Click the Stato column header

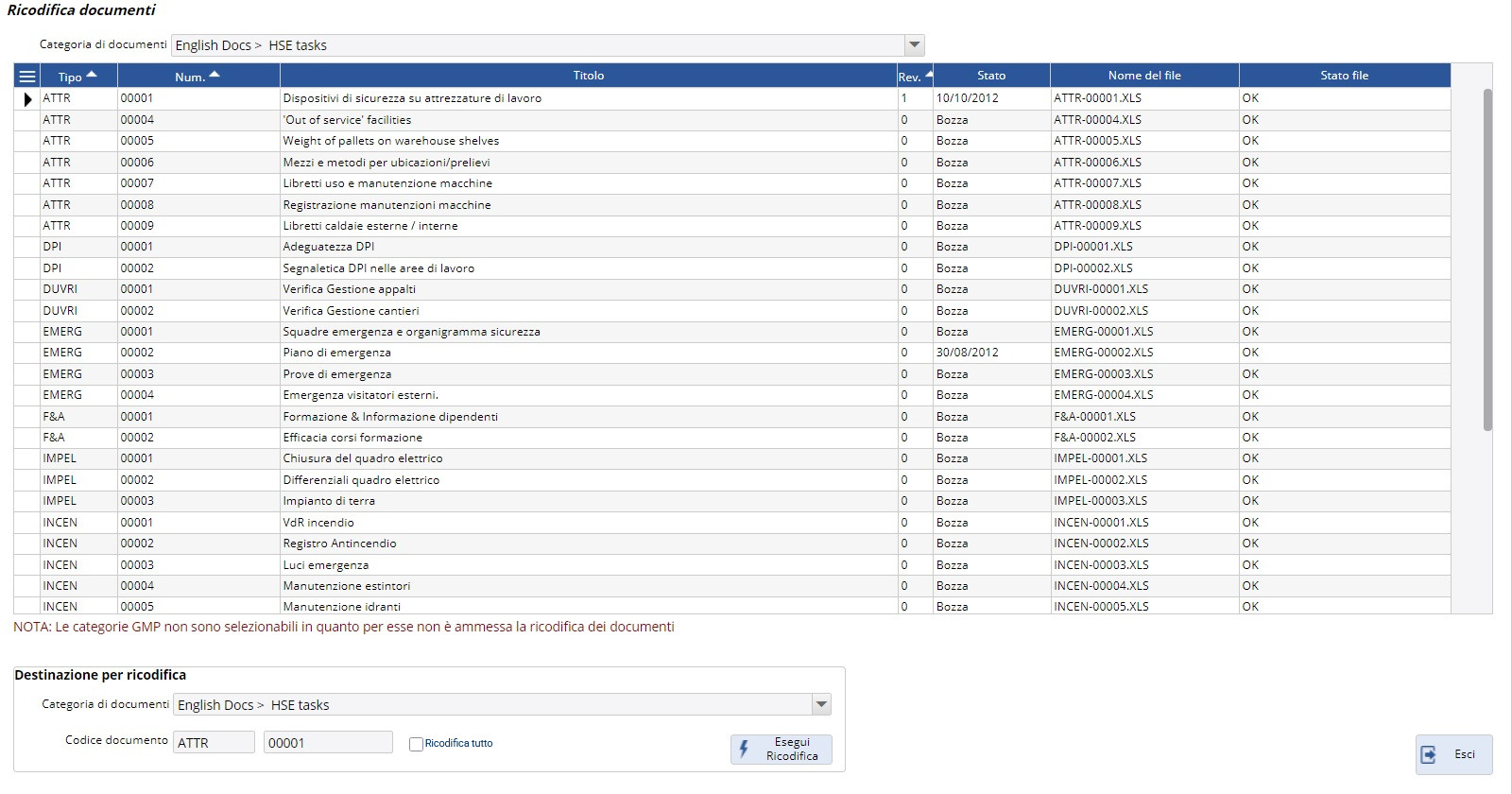point(990,76)
